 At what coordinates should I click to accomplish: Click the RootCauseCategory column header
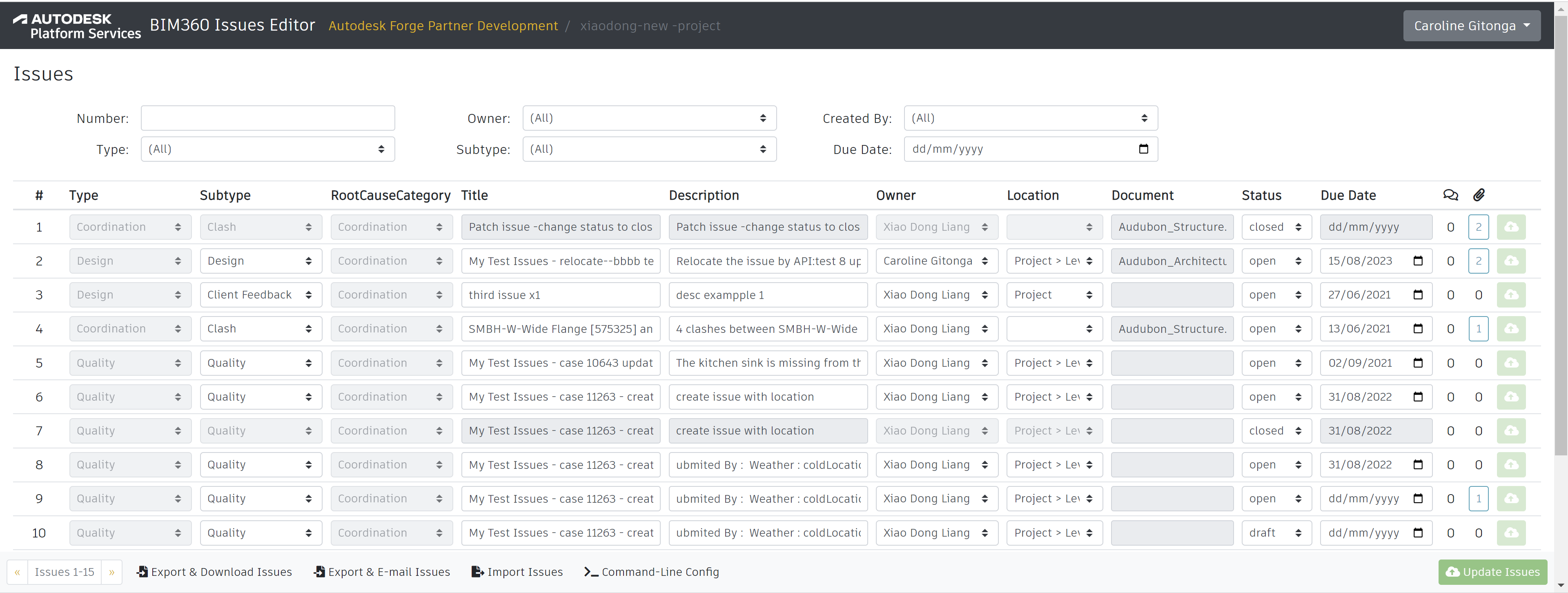391,196
